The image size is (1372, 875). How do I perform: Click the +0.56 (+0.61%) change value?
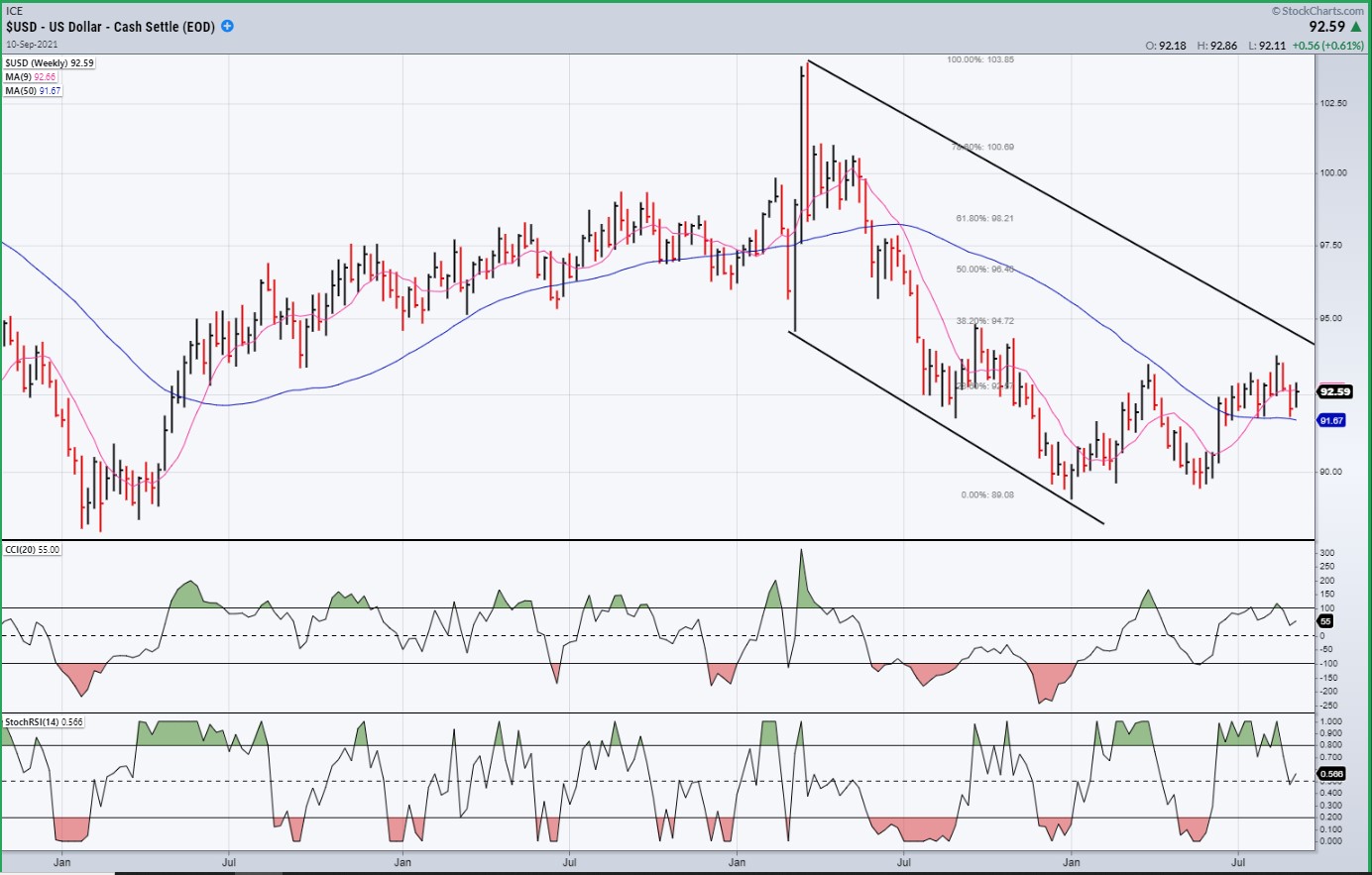click(x=1327, y=46)
